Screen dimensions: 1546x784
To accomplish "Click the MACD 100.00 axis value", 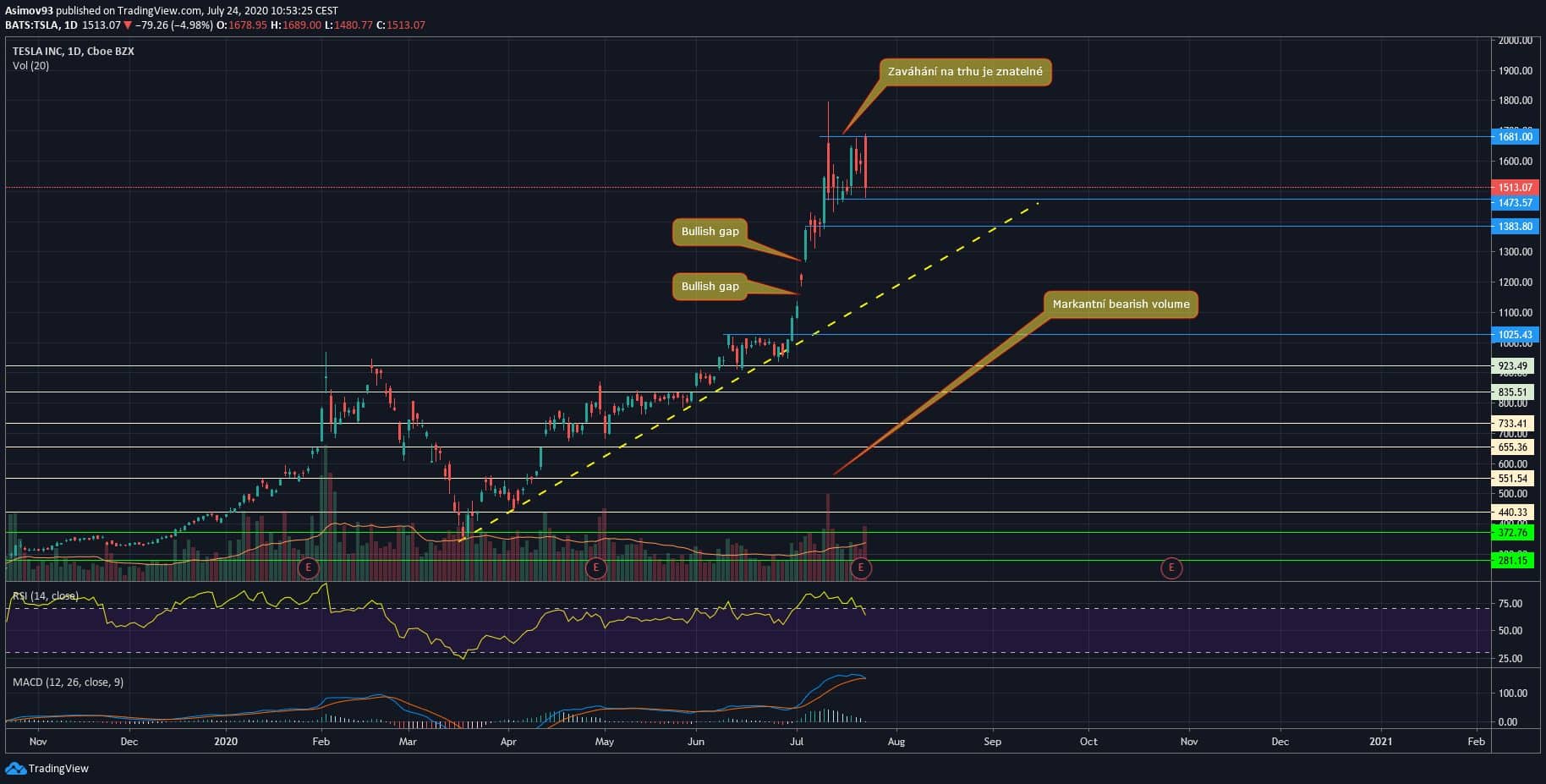I will tap(1513, 694).
